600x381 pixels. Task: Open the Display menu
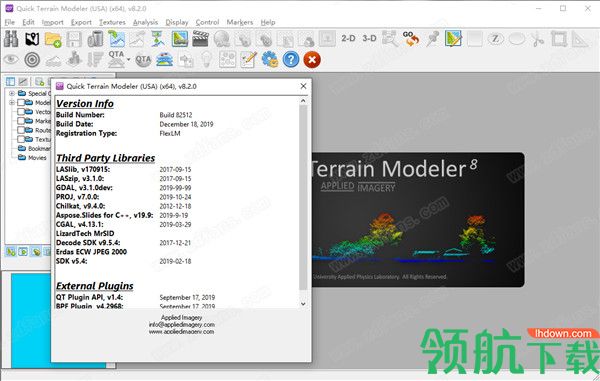tap(177, 22)
